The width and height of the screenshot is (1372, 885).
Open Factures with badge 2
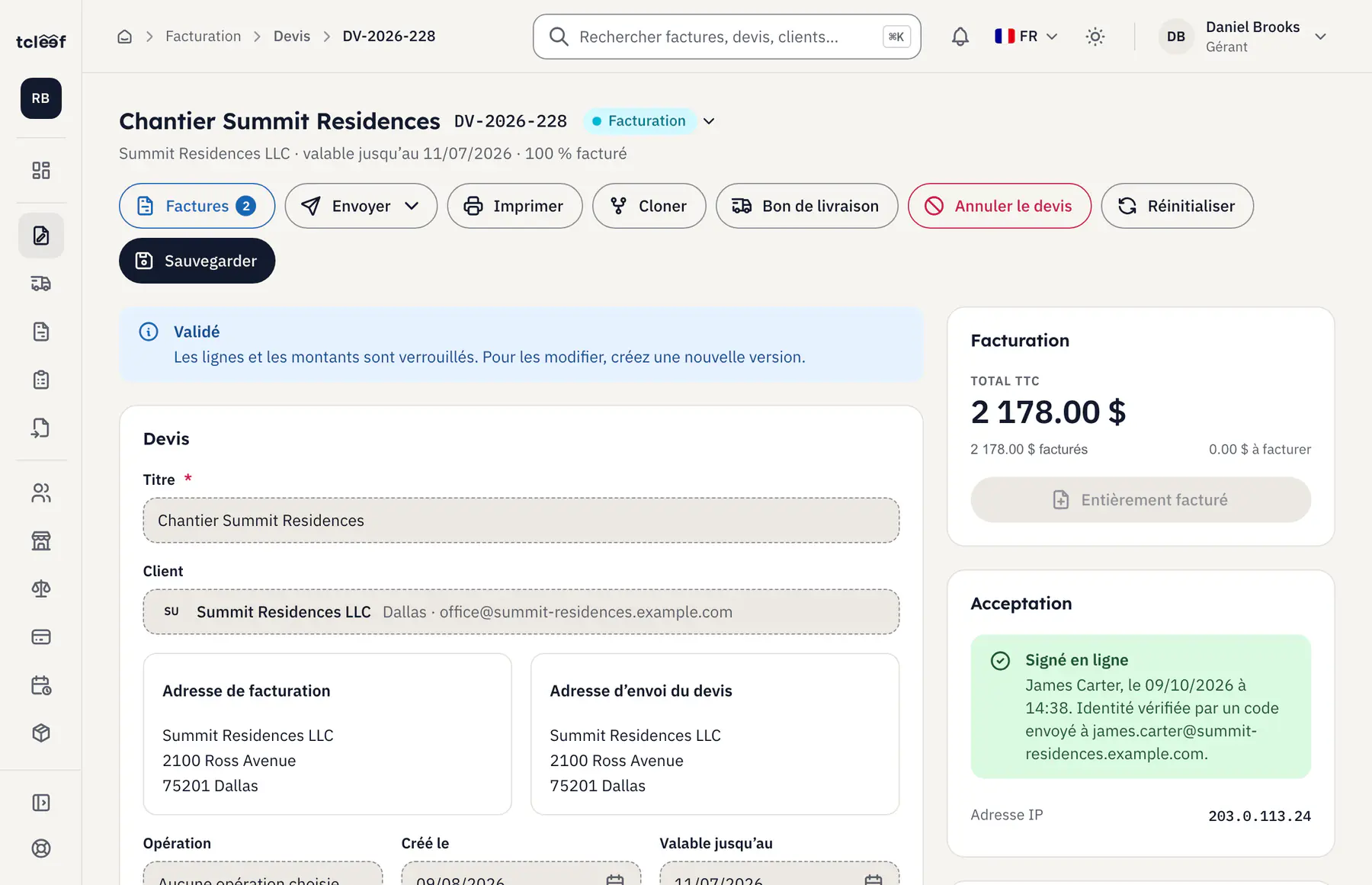click(x=197, y=206)
